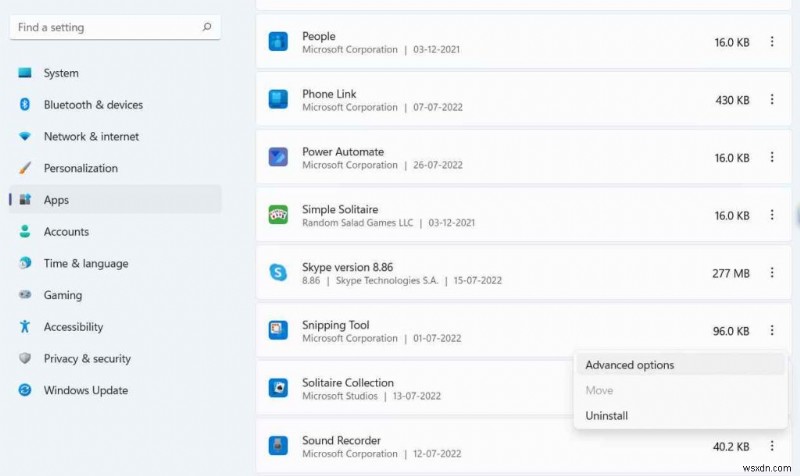Image resolution: width=800 pixels, height=476 pixels.
Task: Choose Uninstall from the context menu
Action: pos(607,415)
